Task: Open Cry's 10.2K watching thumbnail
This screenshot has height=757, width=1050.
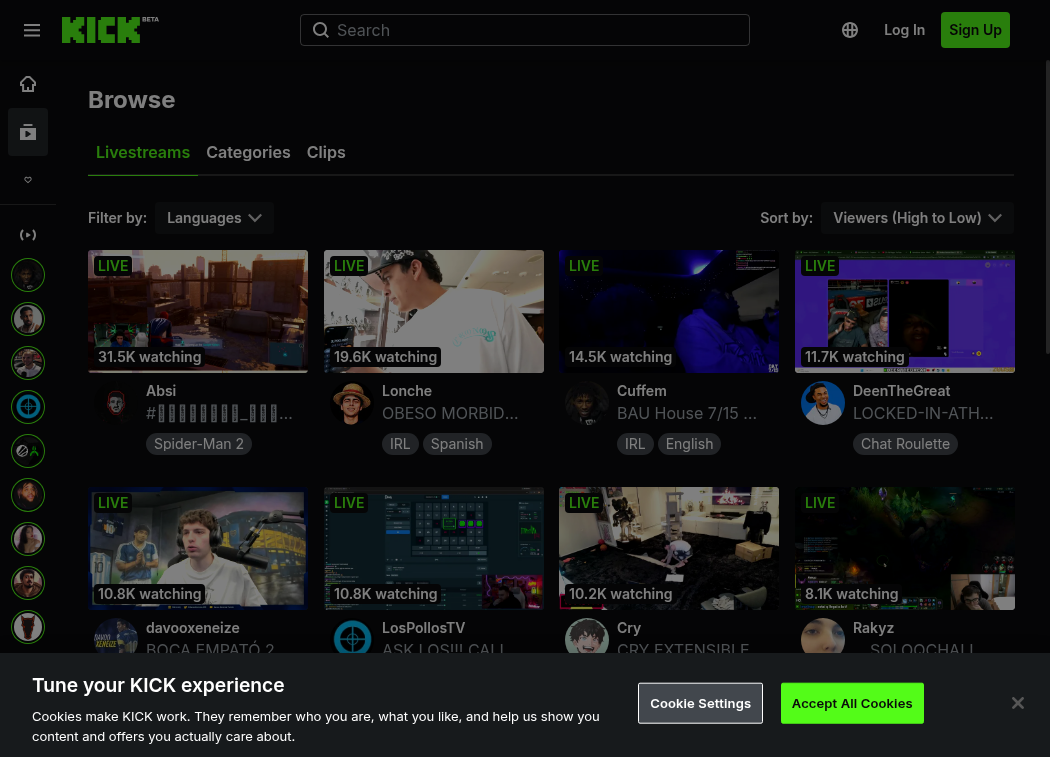Action: pyautogui.click(x=669, y=549)
